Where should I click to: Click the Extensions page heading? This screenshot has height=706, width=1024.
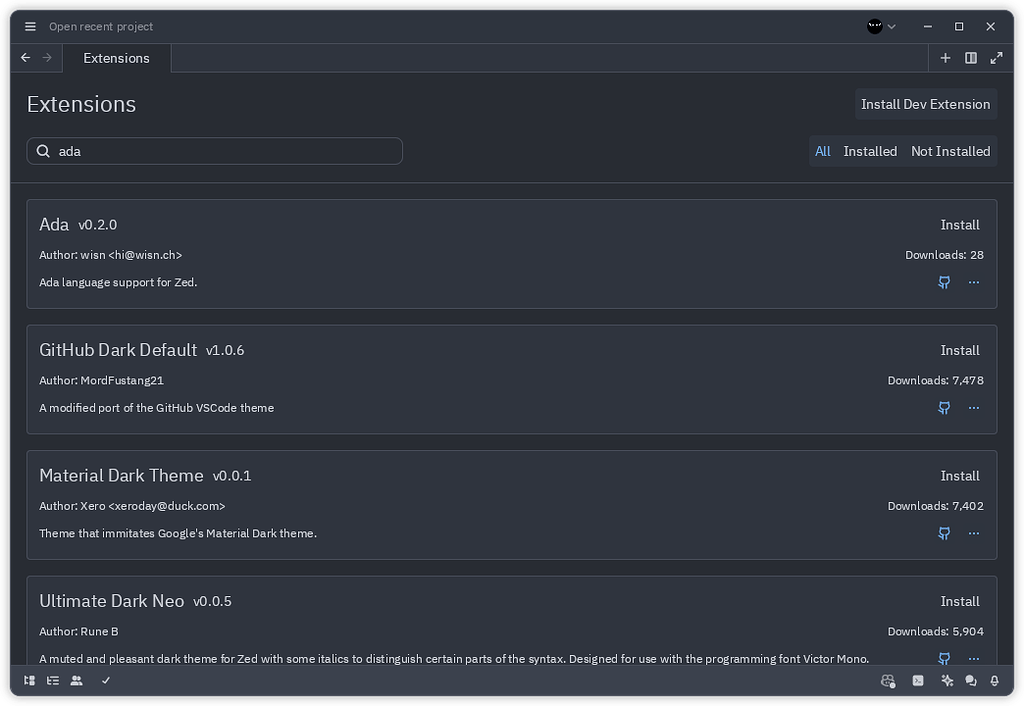(82, 104)
